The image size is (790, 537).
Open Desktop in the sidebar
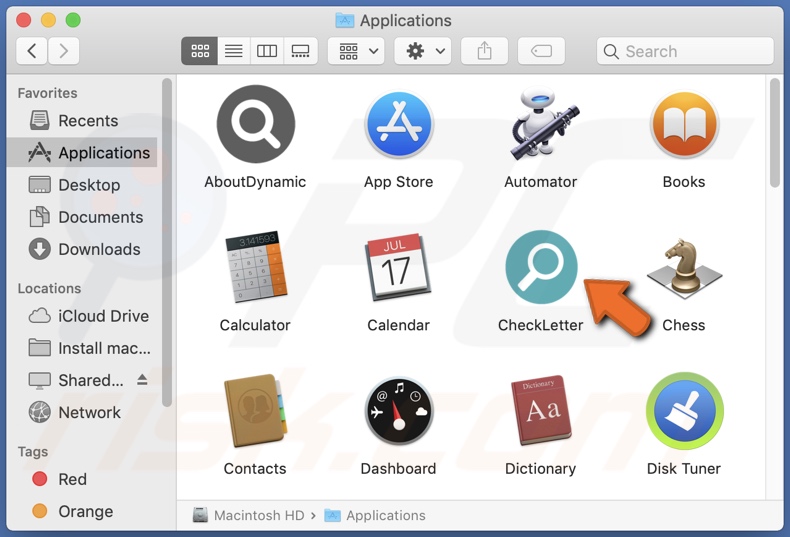click(x=82, y=185)
